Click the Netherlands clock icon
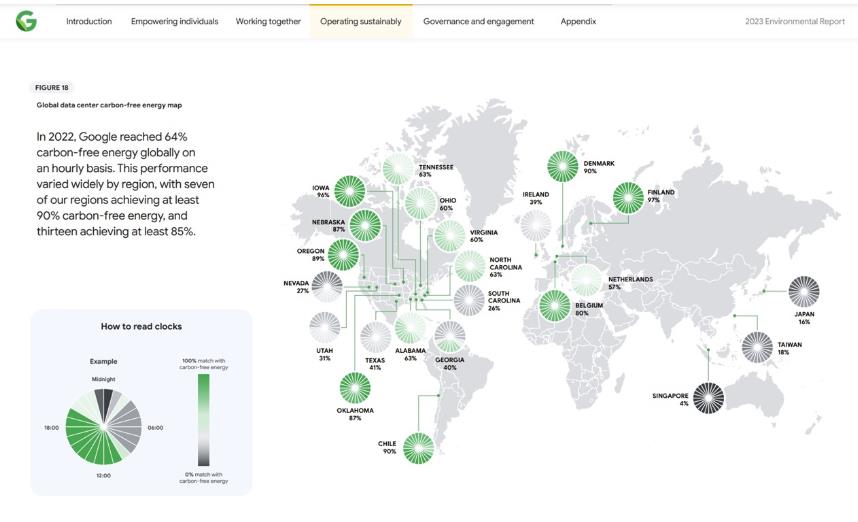Viewport: 858px width, 522px height. tap(587, 280)
